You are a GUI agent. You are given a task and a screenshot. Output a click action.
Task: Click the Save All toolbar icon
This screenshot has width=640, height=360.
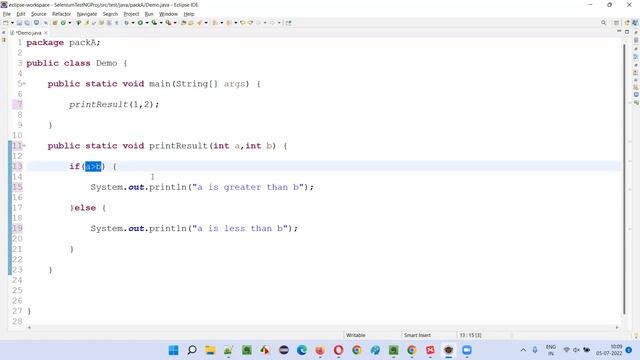[x=27, y=23]
